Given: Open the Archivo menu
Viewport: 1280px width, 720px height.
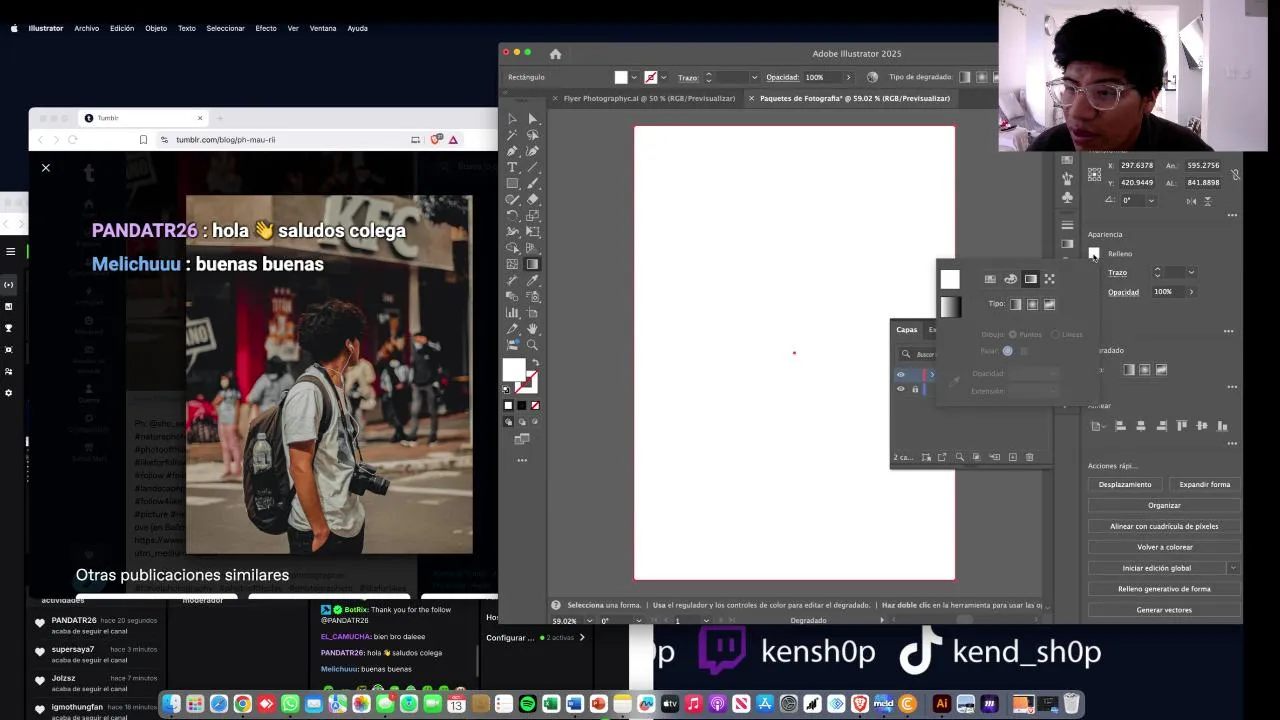Looking at the screenshot, I should [86, 28].
